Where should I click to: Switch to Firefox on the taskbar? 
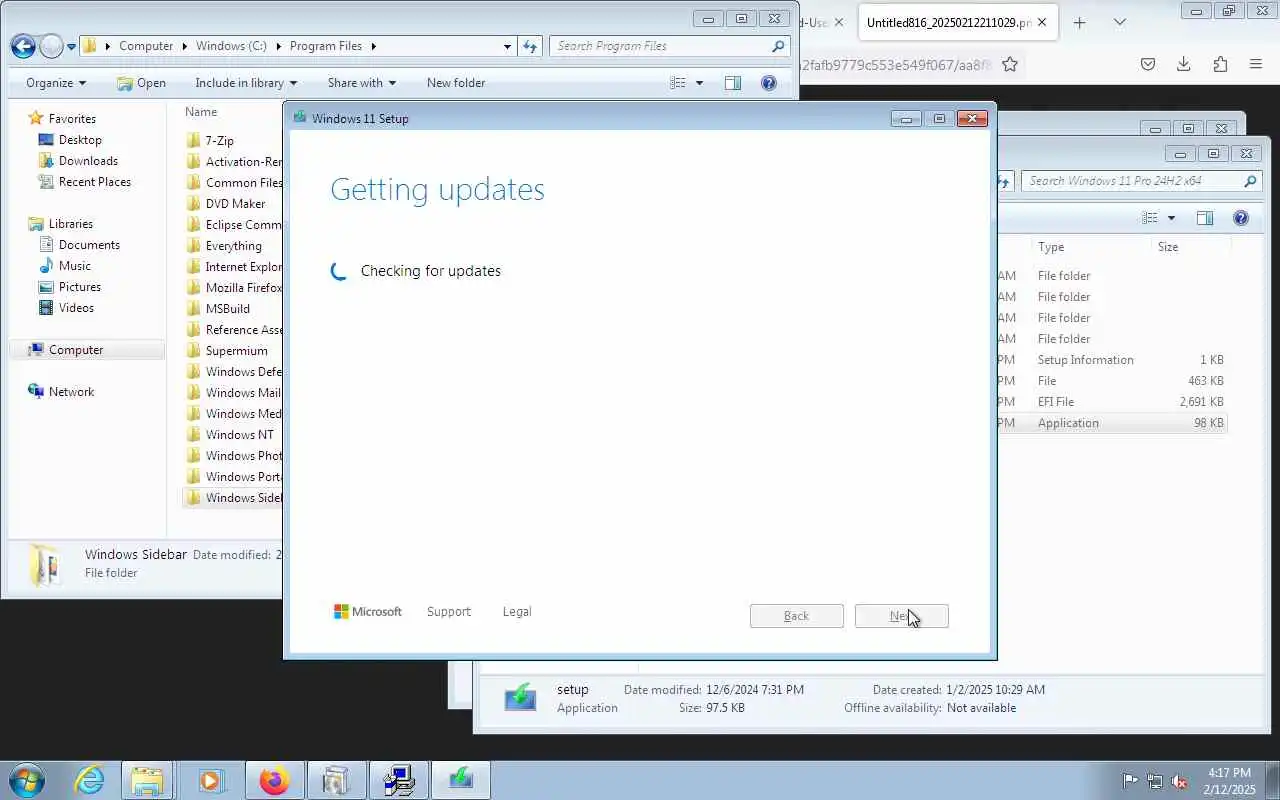[x=274, y=780]
